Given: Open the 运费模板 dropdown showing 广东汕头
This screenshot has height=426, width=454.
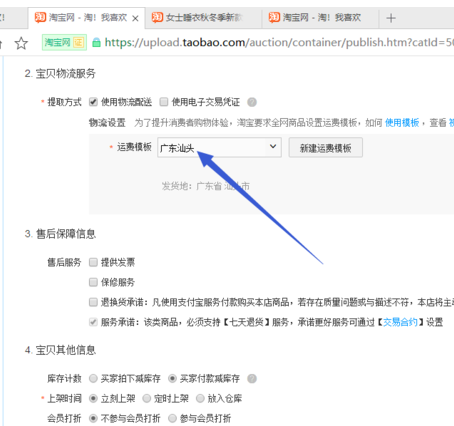Looking at the screenshot, I should [219, 147].
